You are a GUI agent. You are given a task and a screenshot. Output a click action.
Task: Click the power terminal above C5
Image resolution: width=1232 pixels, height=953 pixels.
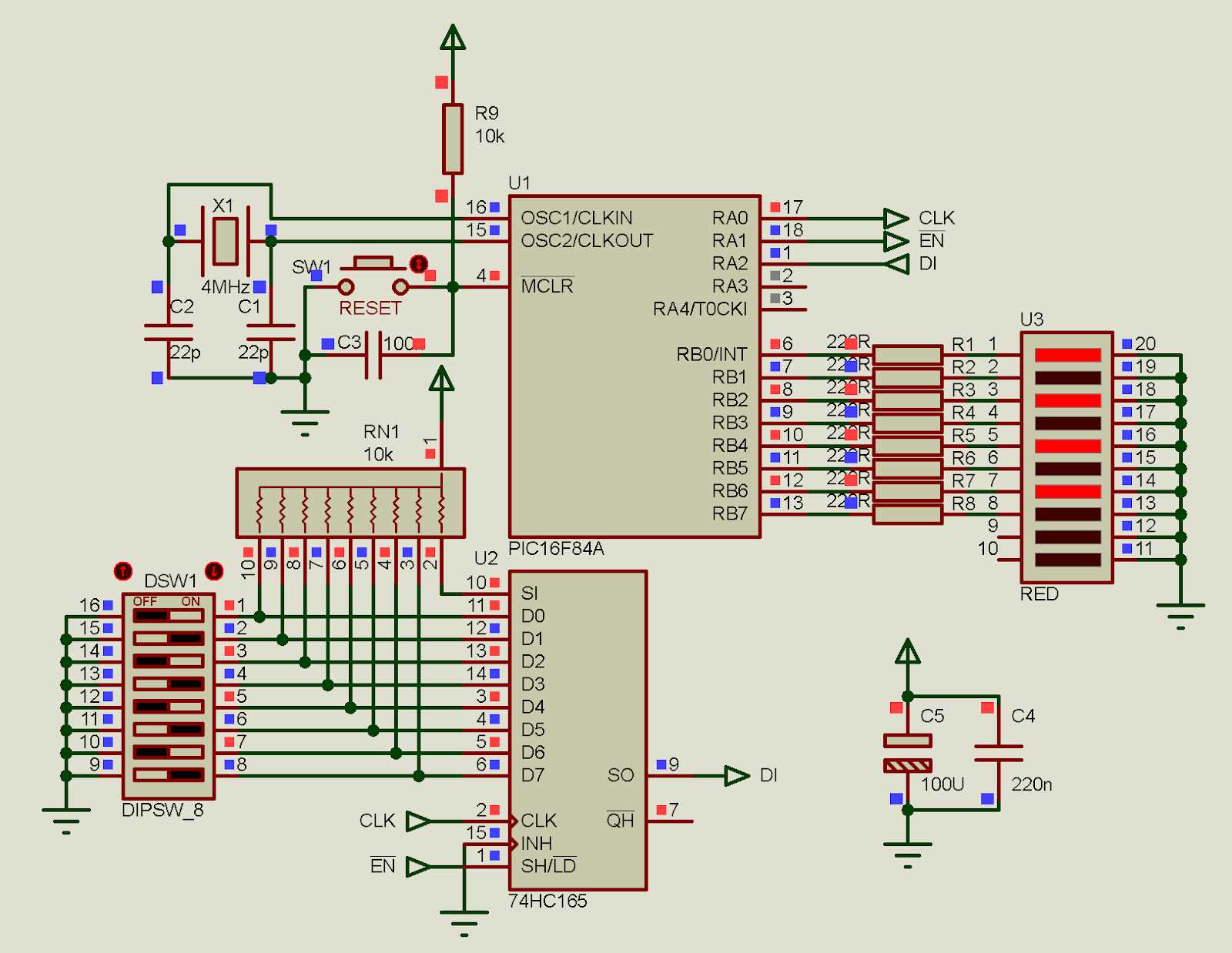point(908,651)
